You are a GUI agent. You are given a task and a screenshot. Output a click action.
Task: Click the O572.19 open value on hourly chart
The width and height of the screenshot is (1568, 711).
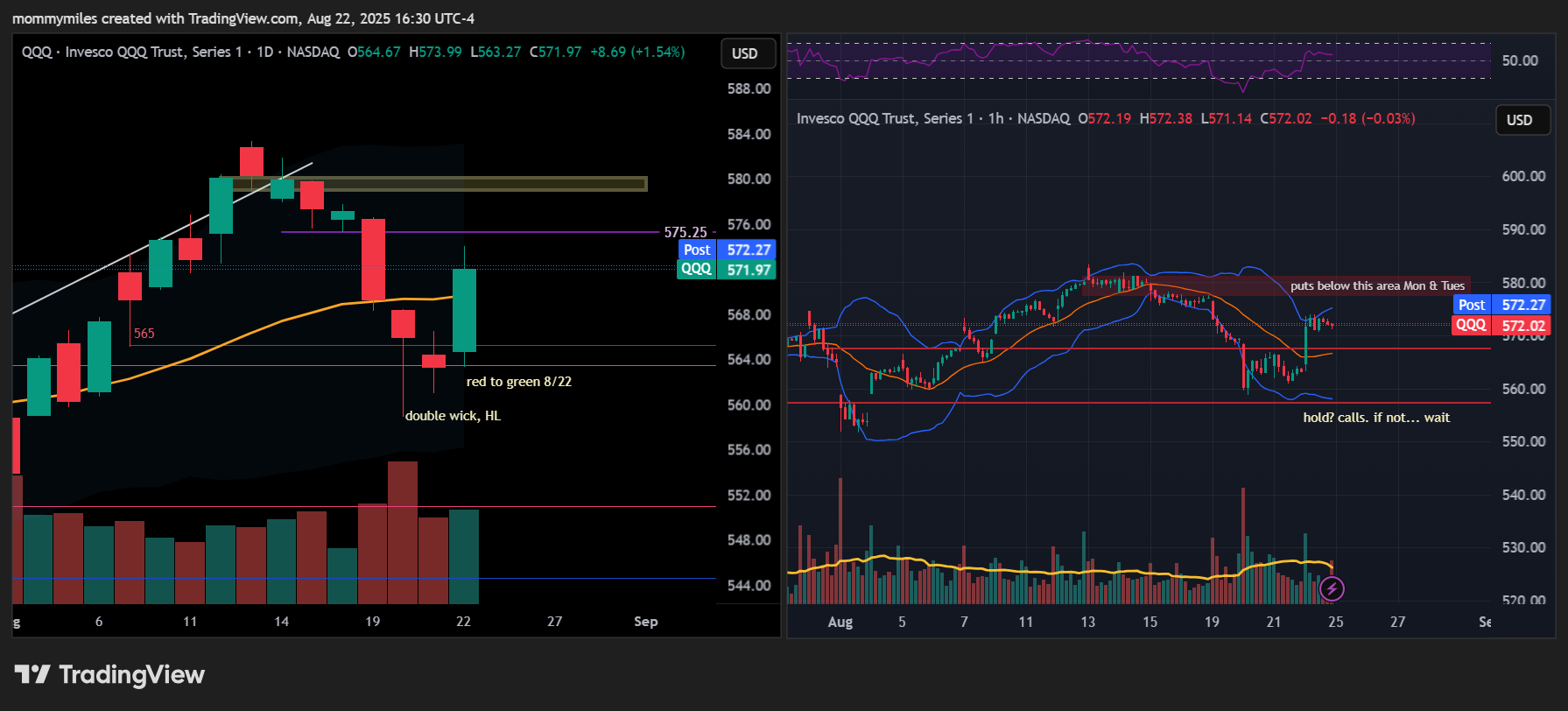click(1104, 118)
